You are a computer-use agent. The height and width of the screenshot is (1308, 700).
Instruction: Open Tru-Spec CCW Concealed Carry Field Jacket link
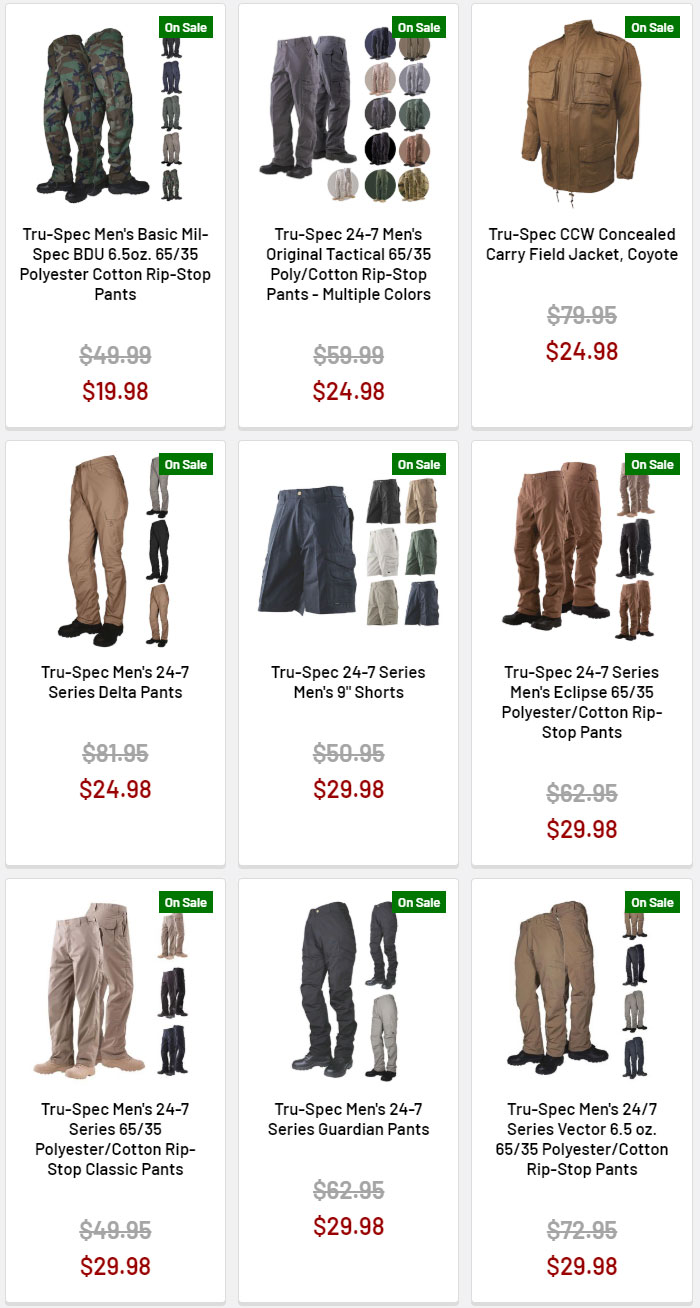[581, 244]
